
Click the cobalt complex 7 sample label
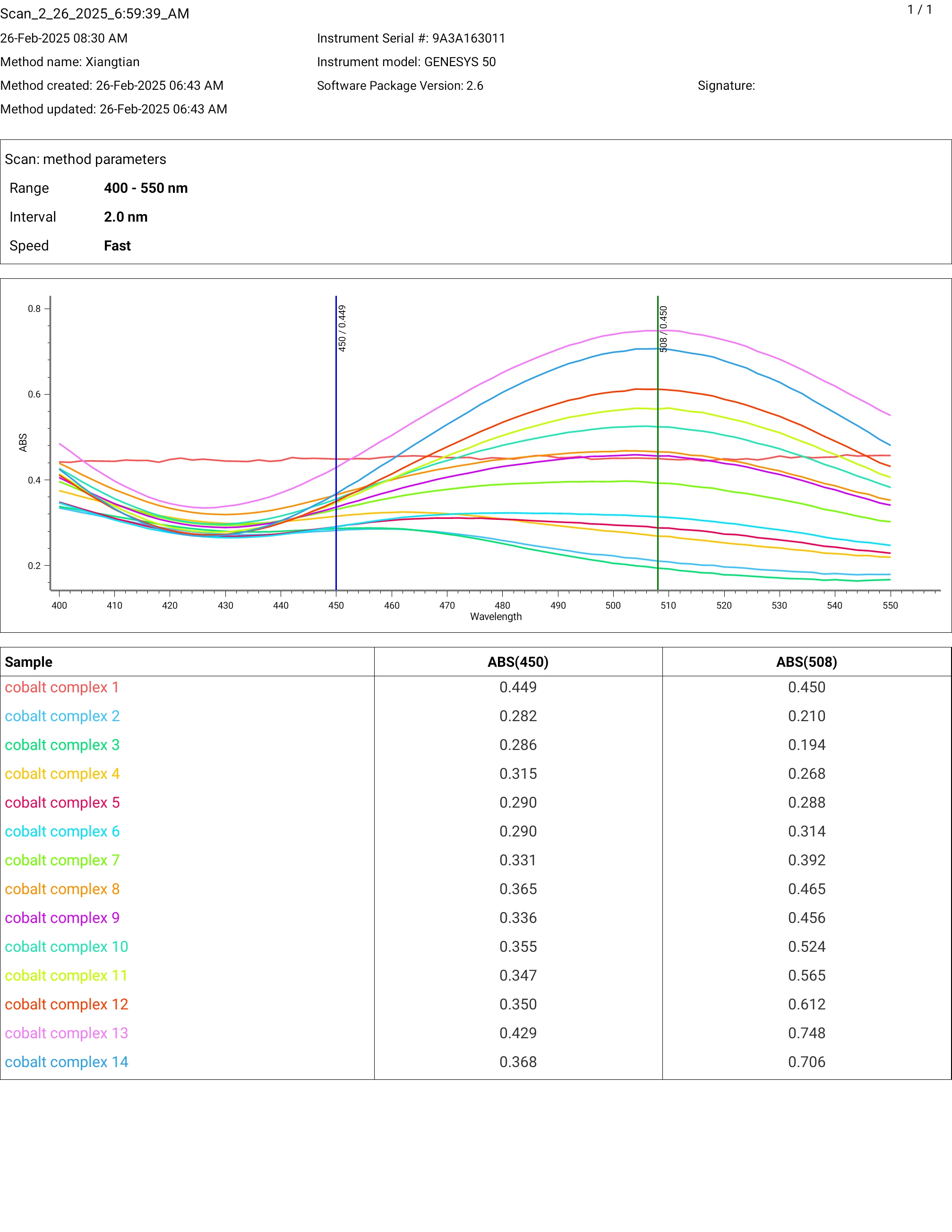point(62,860)
